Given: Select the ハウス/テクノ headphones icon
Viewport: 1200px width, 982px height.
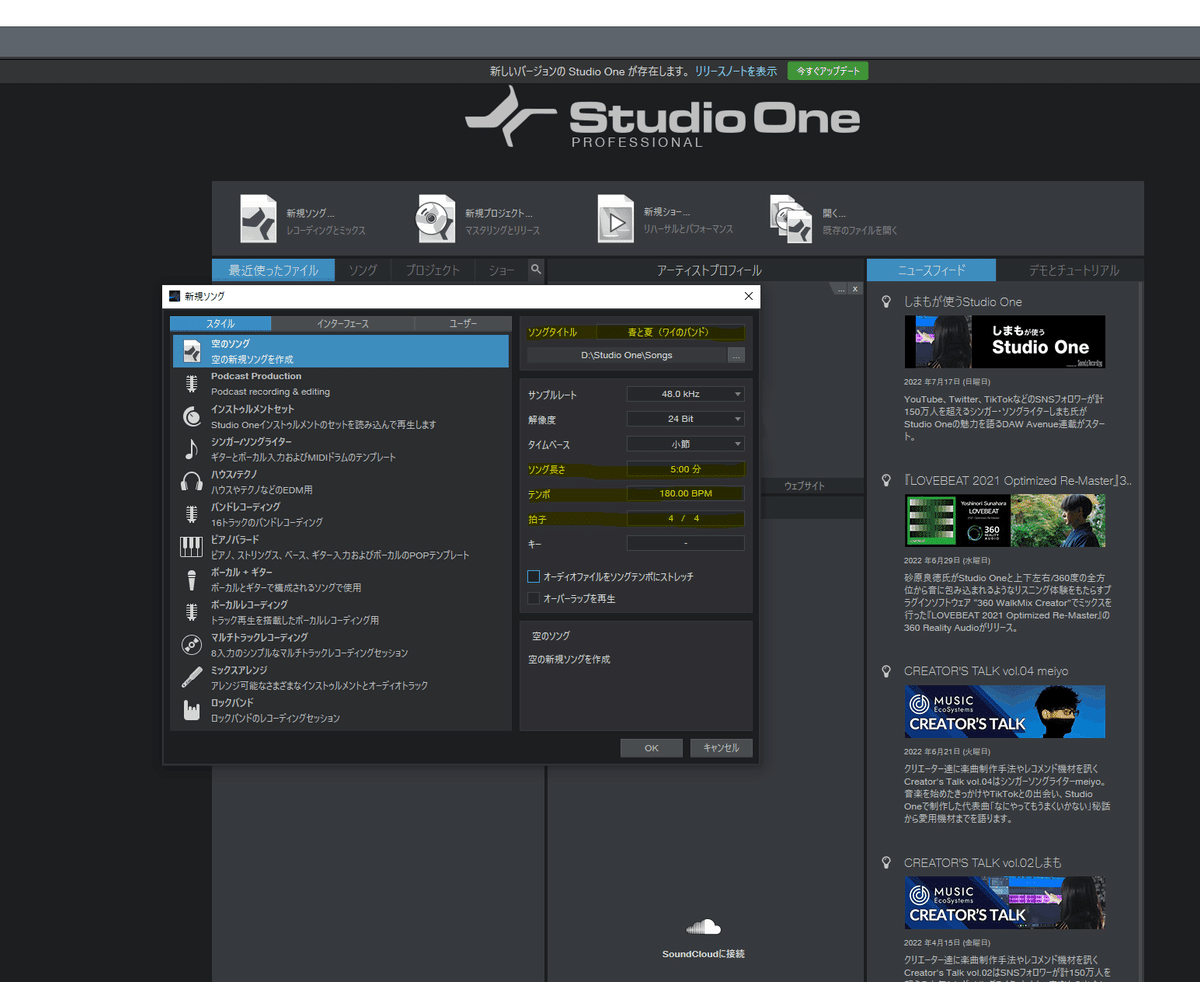Looking at the screenshot, I should click(x=192, y=482).
